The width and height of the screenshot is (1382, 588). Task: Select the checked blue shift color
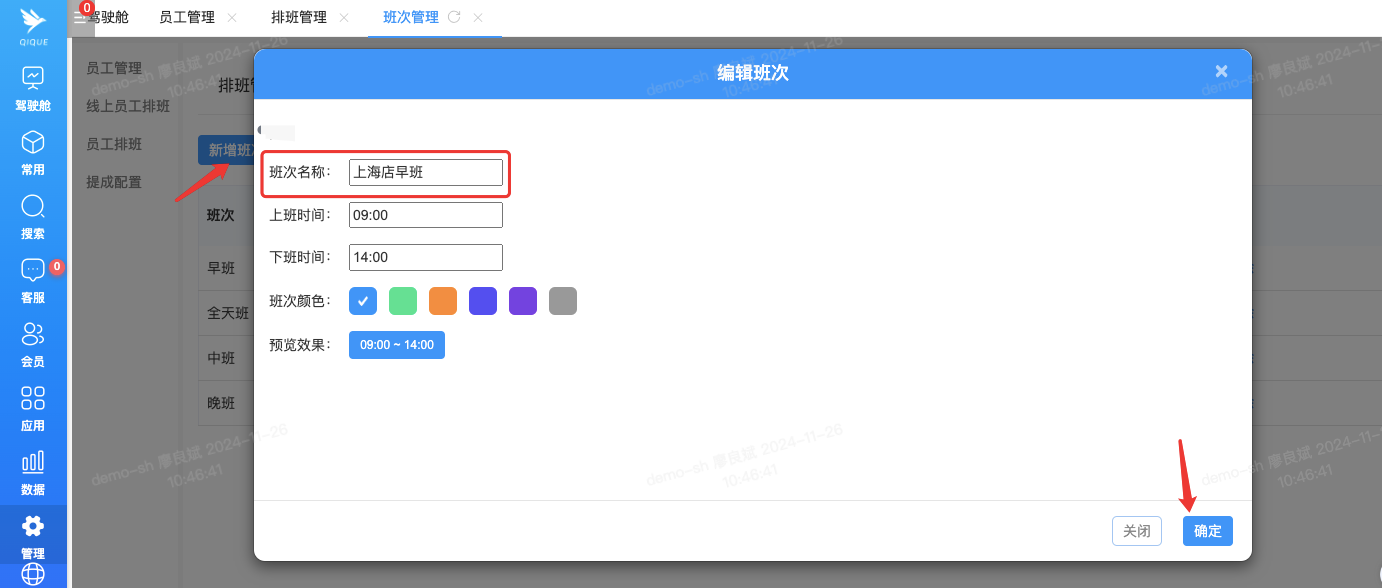tap(363, 301)
